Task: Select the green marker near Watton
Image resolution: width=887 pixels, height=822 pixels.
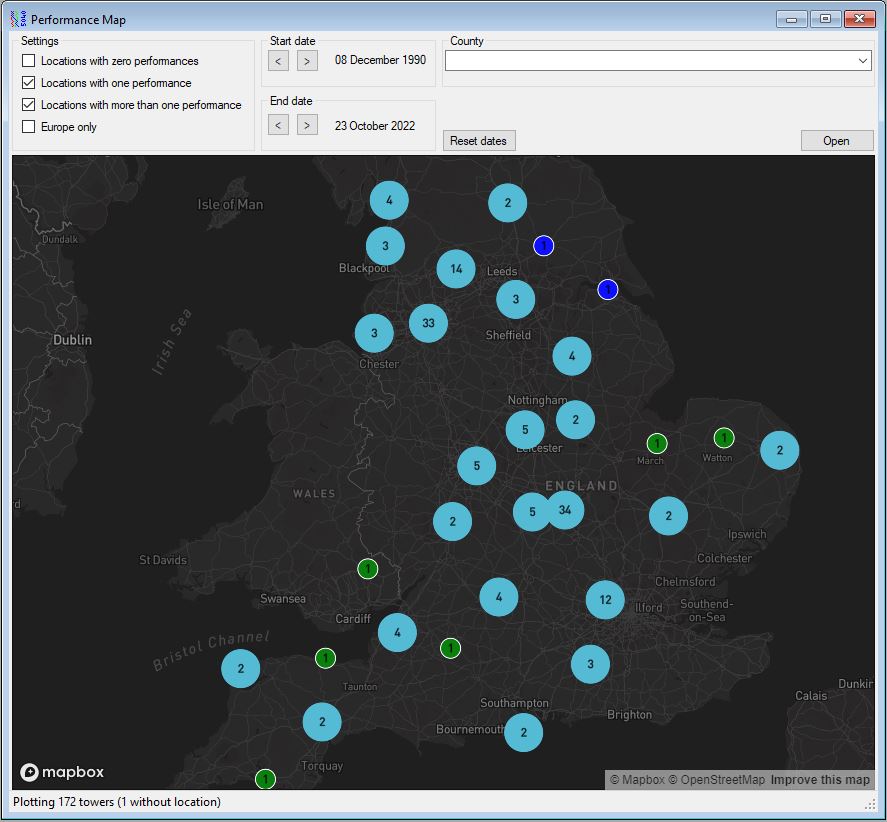Action: coord(724,437)
